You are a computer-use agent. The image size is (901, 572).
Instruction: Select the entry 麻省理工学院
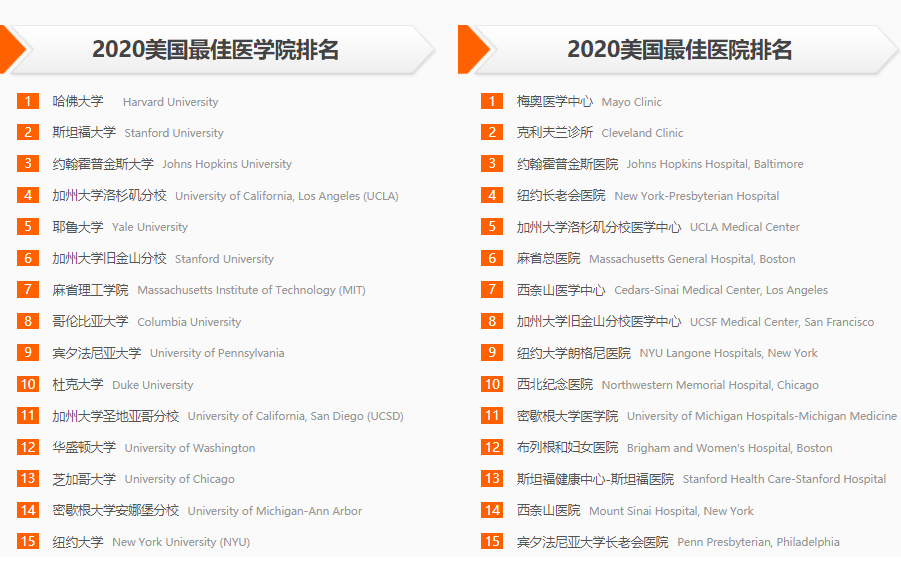coord(91,290)
